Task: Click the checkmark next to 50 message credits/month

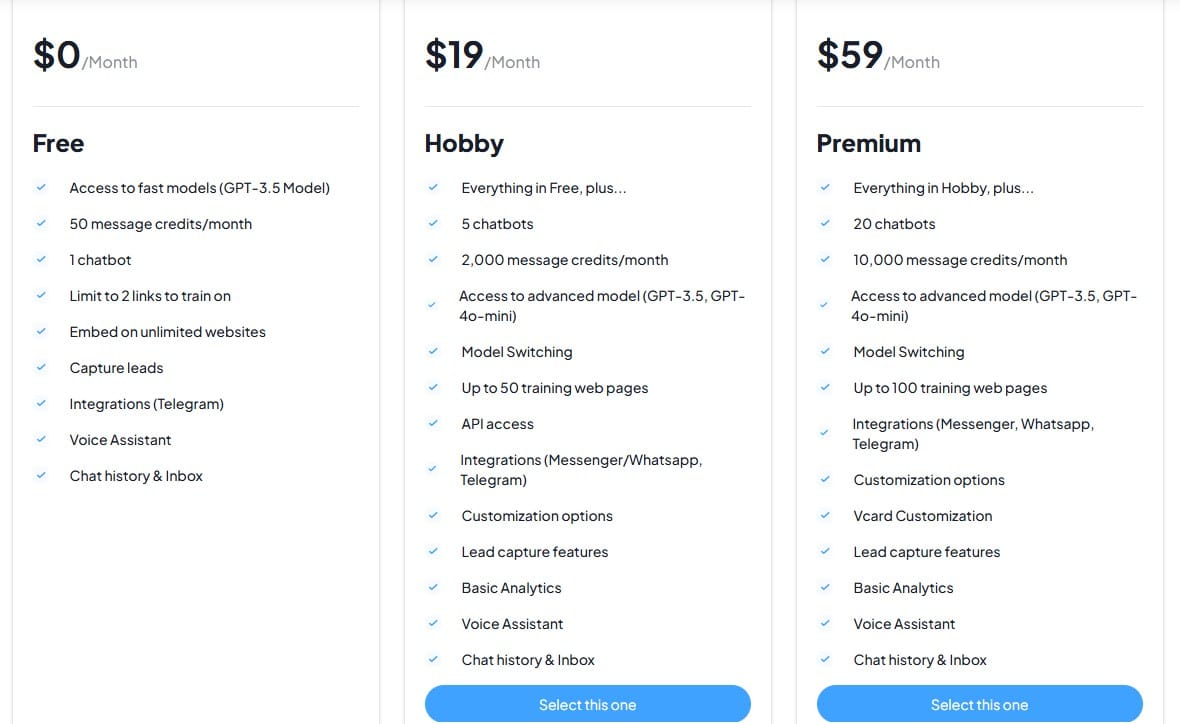Action: tap(41, 224)
